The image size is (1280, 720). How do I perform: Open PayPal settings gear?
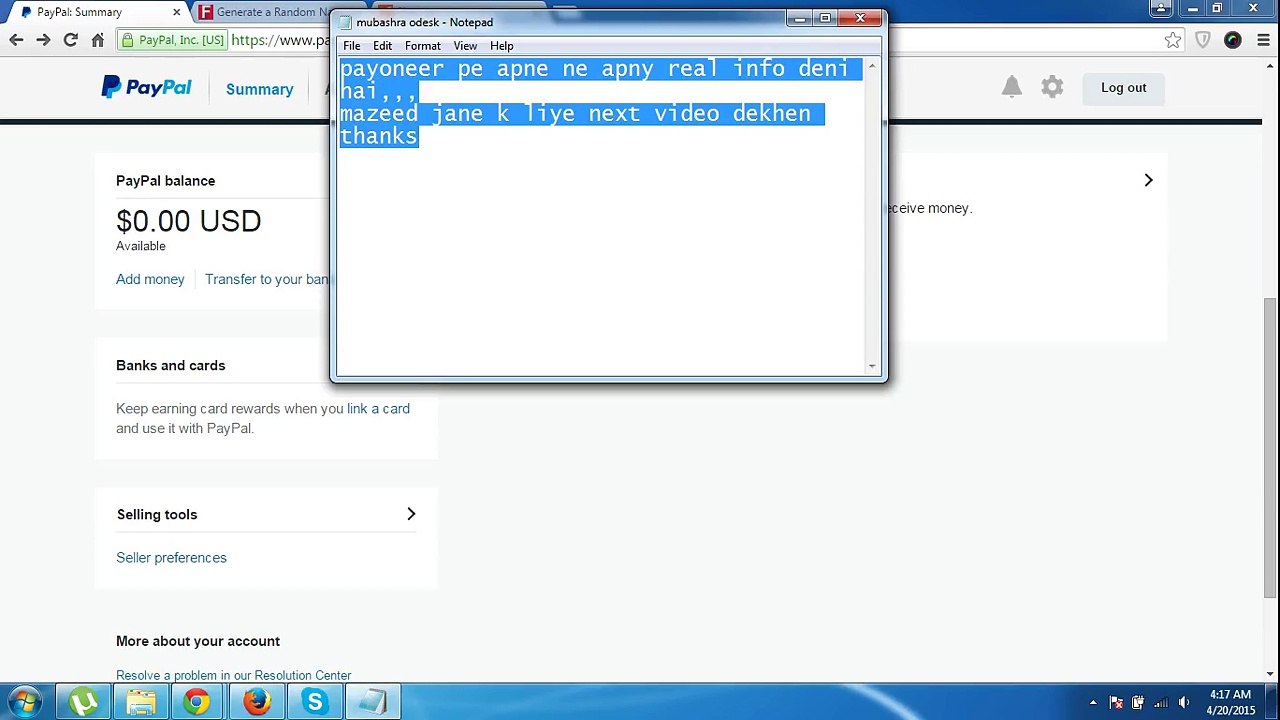pyautogui.click(x=1052, y=87)
